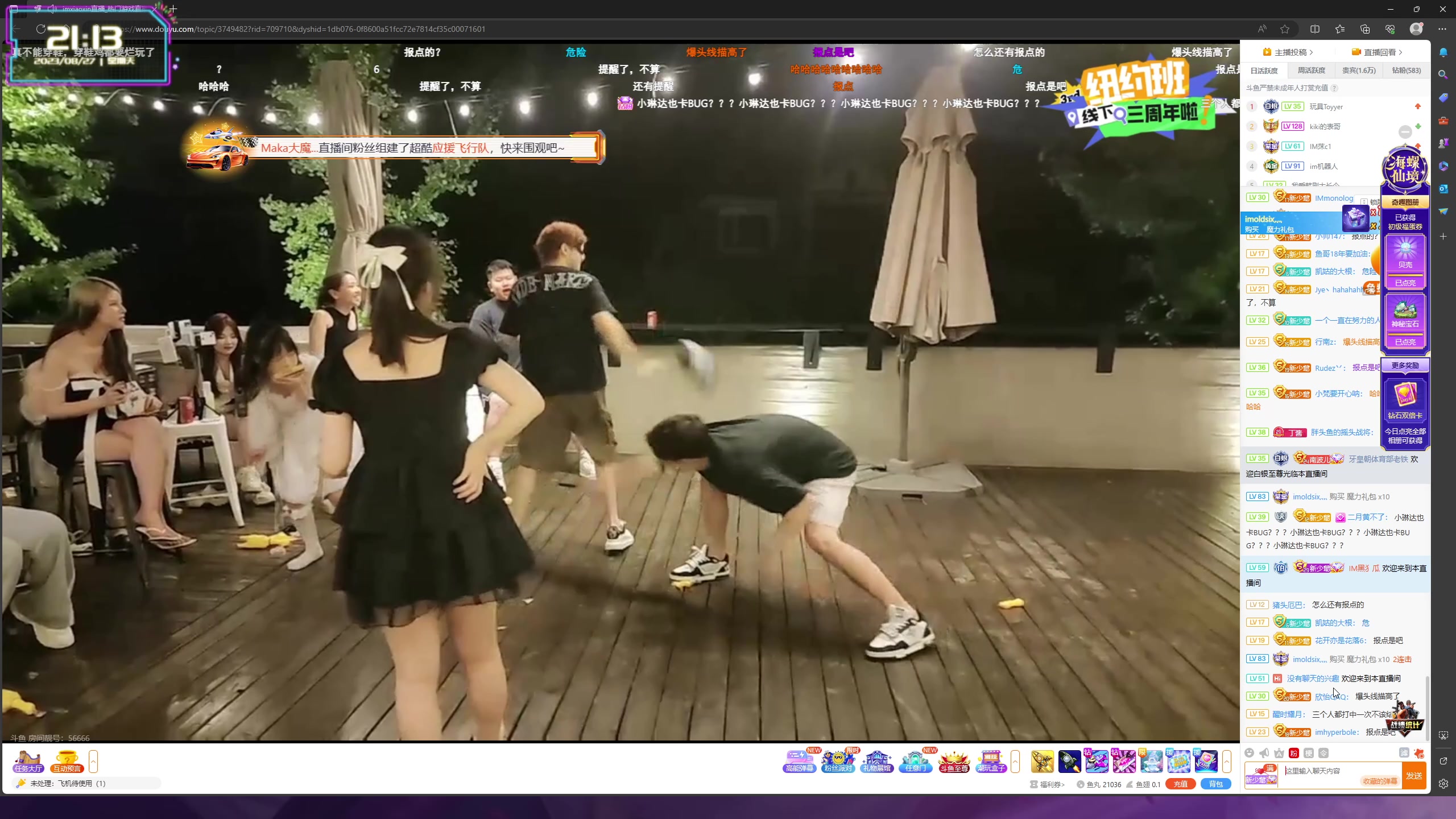Toggle the 滤 danmaku filter button

click(1404, 753)
